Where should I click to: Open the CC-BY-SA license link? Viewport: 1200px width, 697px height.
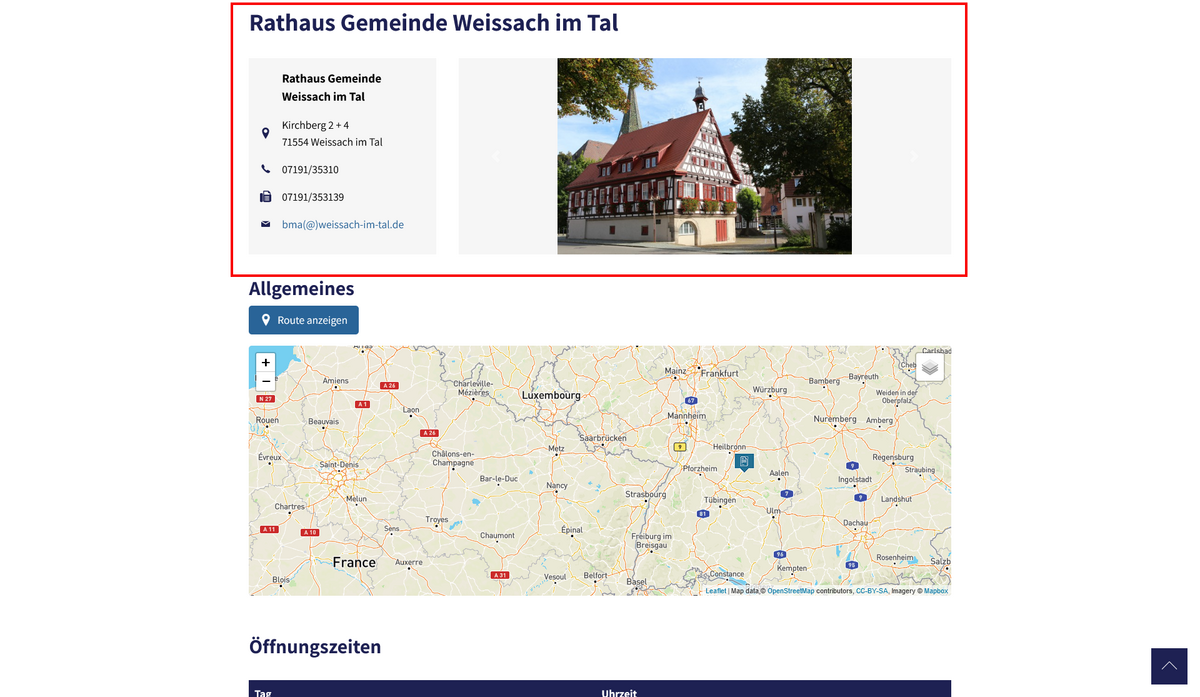pos(871,591)
